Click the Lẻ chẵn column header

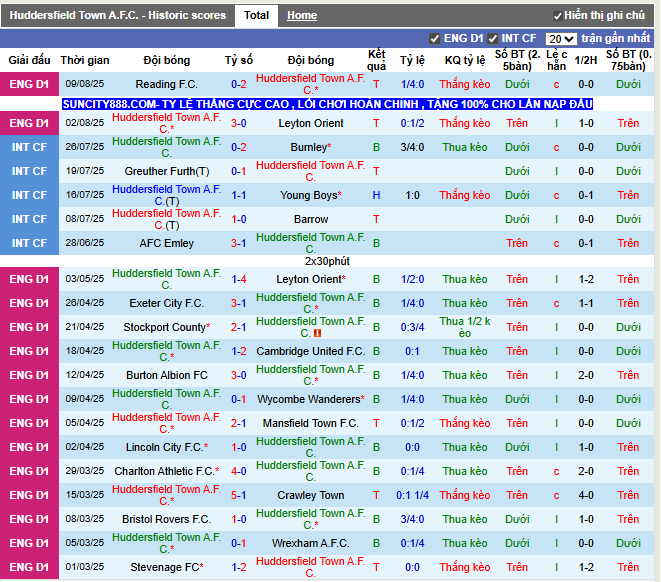pos(556,60)
